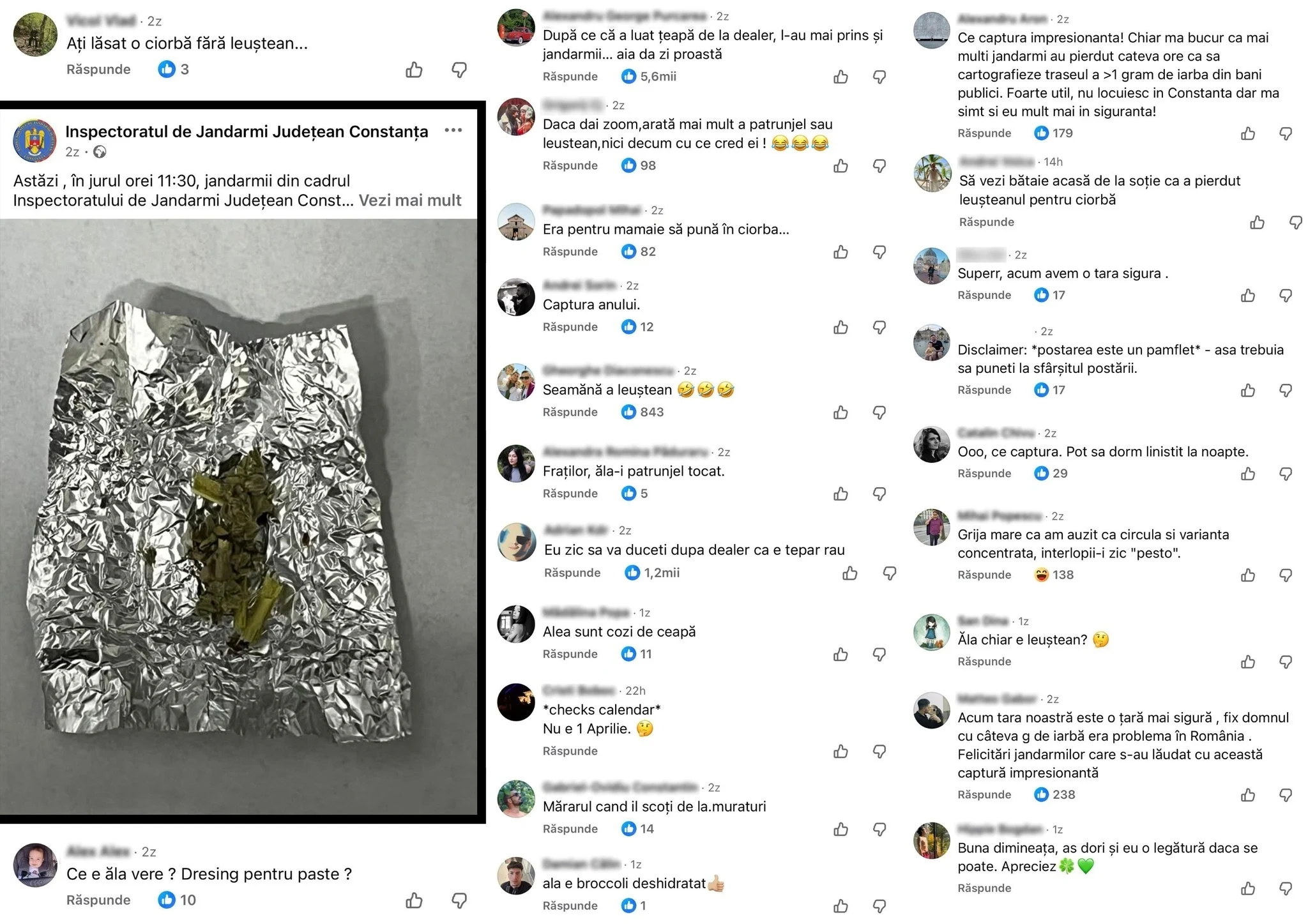This screenshot has width=1308, height=924.
Task: View the 1,2mii reactions on dealer comment
Action: coord(653,573)
